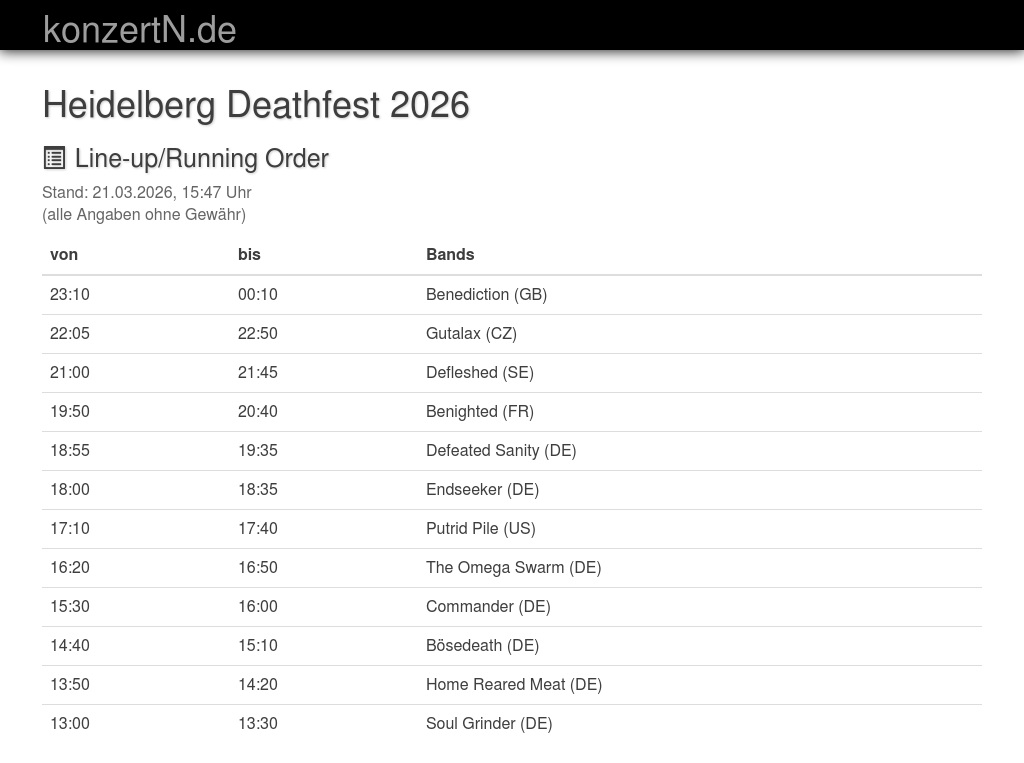This screenshot has width=1024, height=763.
Task: Click on Defleshed (SE) band name
Action: 480,372
